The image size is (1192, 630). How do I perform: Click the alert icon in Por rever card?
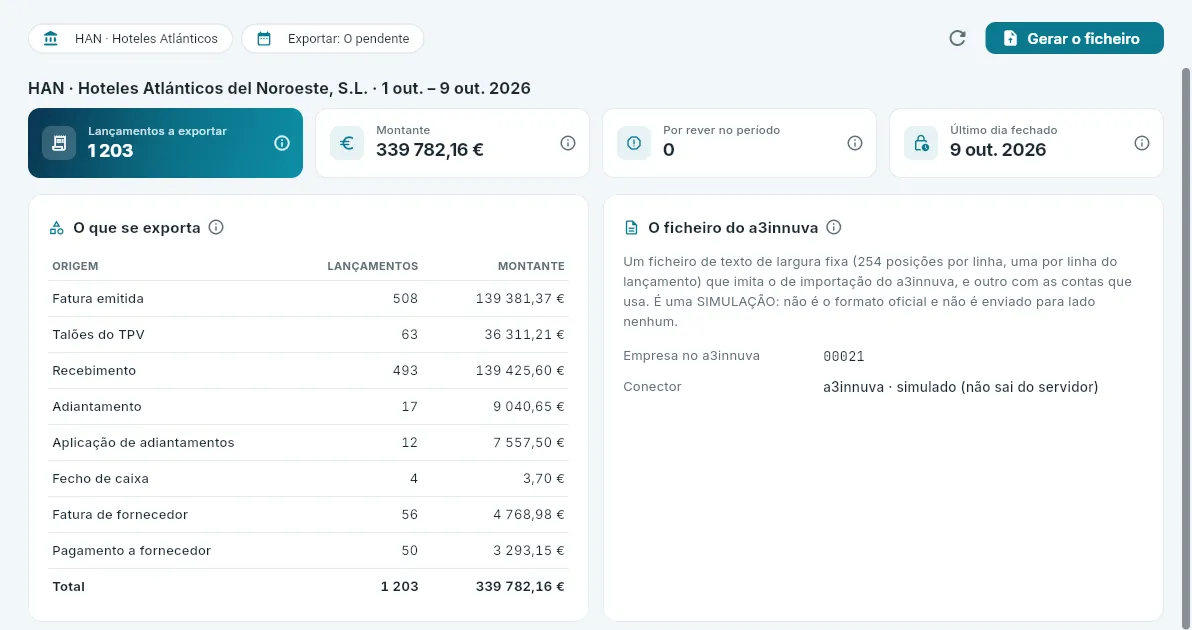(634, 143)
